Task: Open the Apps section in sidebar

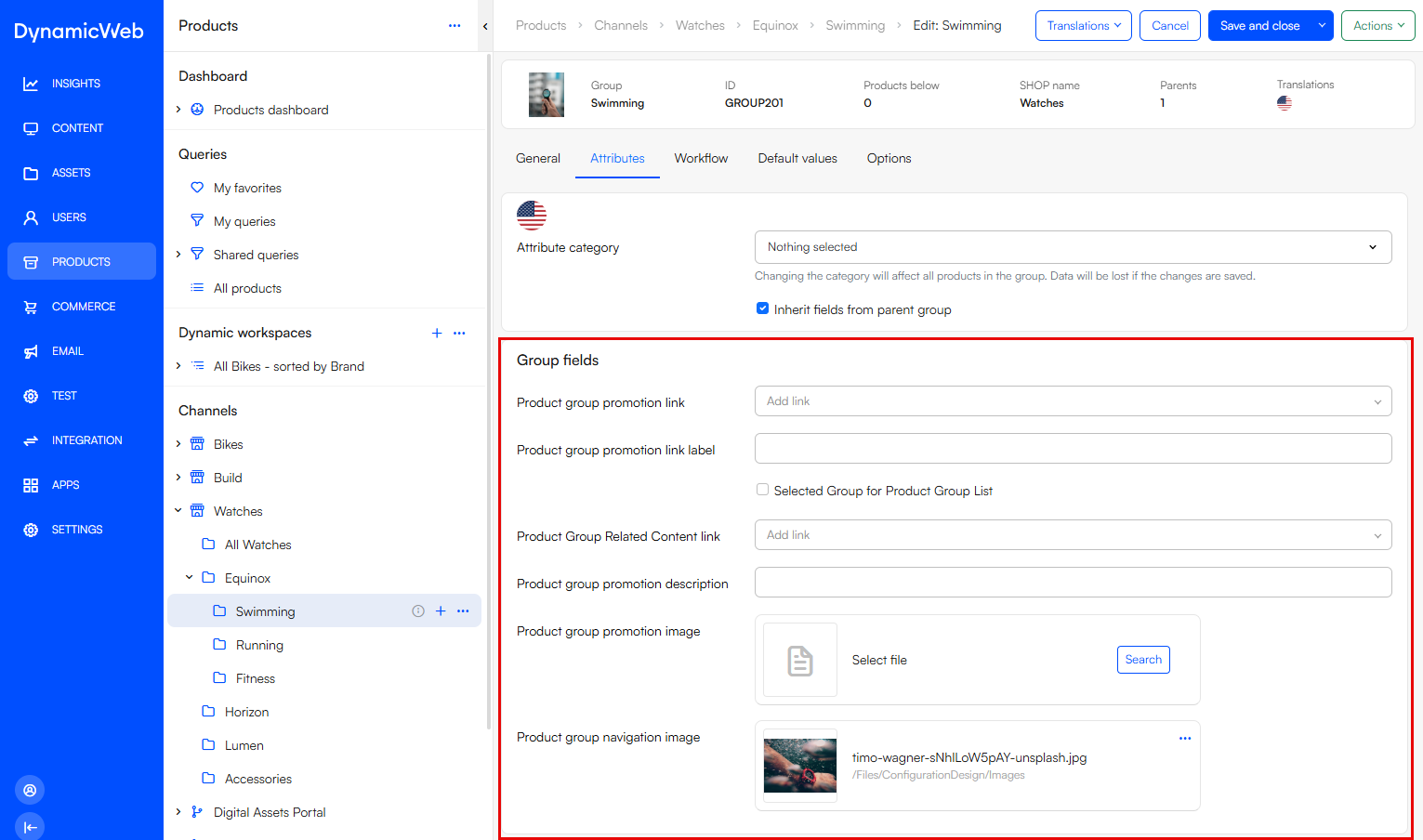Action: coord(65,484)
